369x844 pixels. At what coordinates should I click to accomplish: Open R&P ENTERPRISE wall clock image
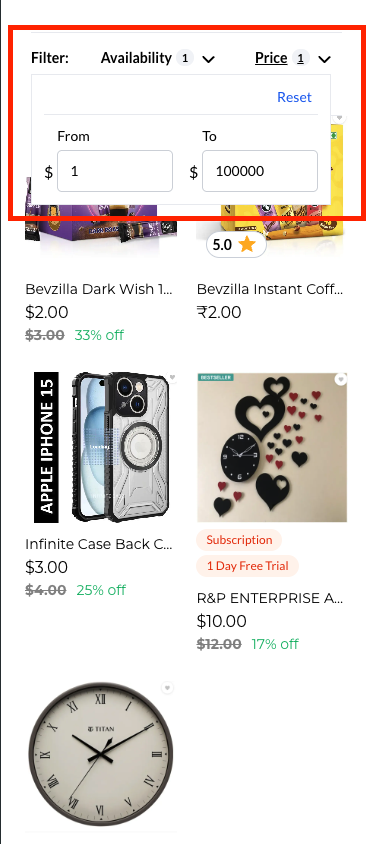(x=272, y=447)
